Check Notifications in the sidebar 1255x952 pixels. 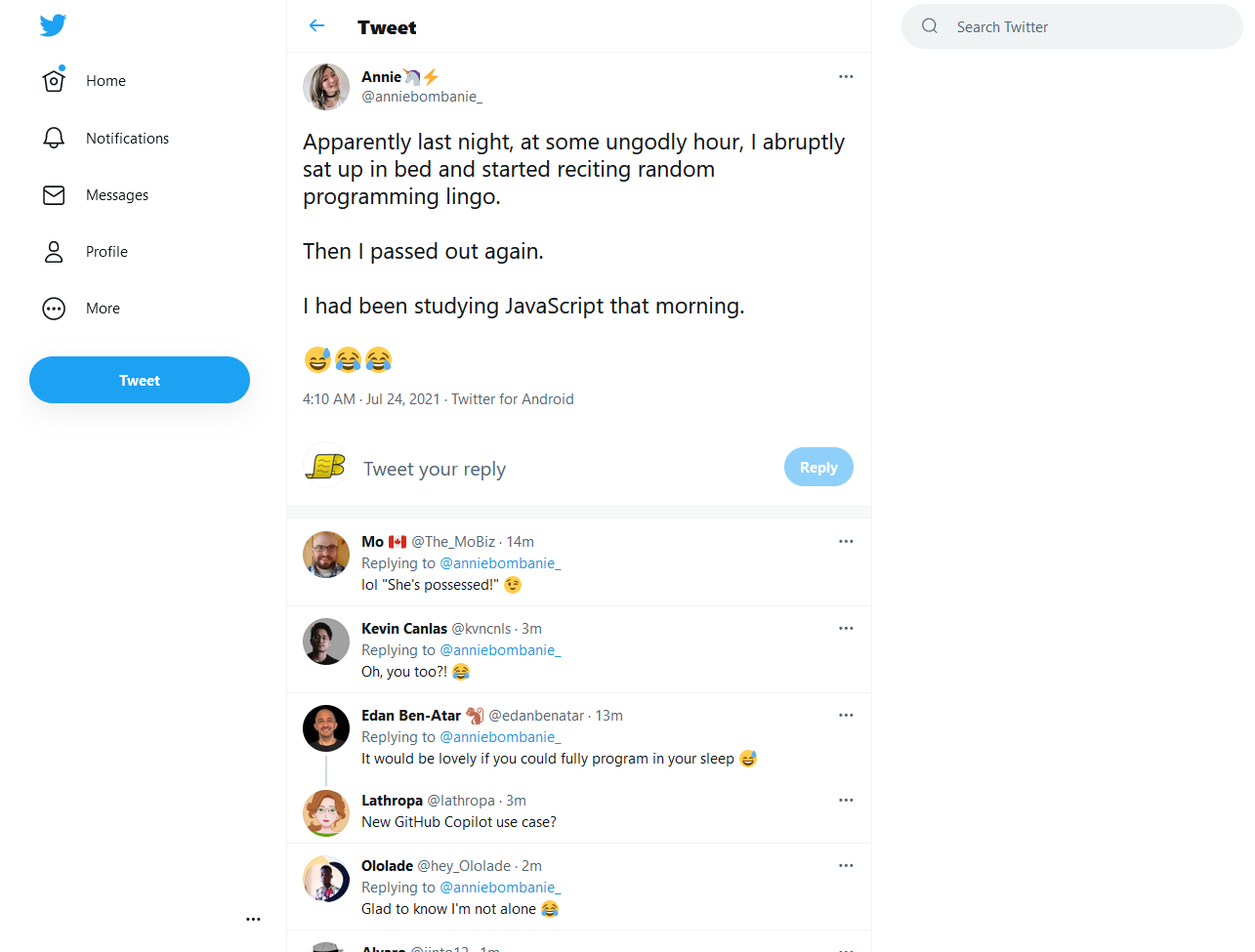point(127,138)
